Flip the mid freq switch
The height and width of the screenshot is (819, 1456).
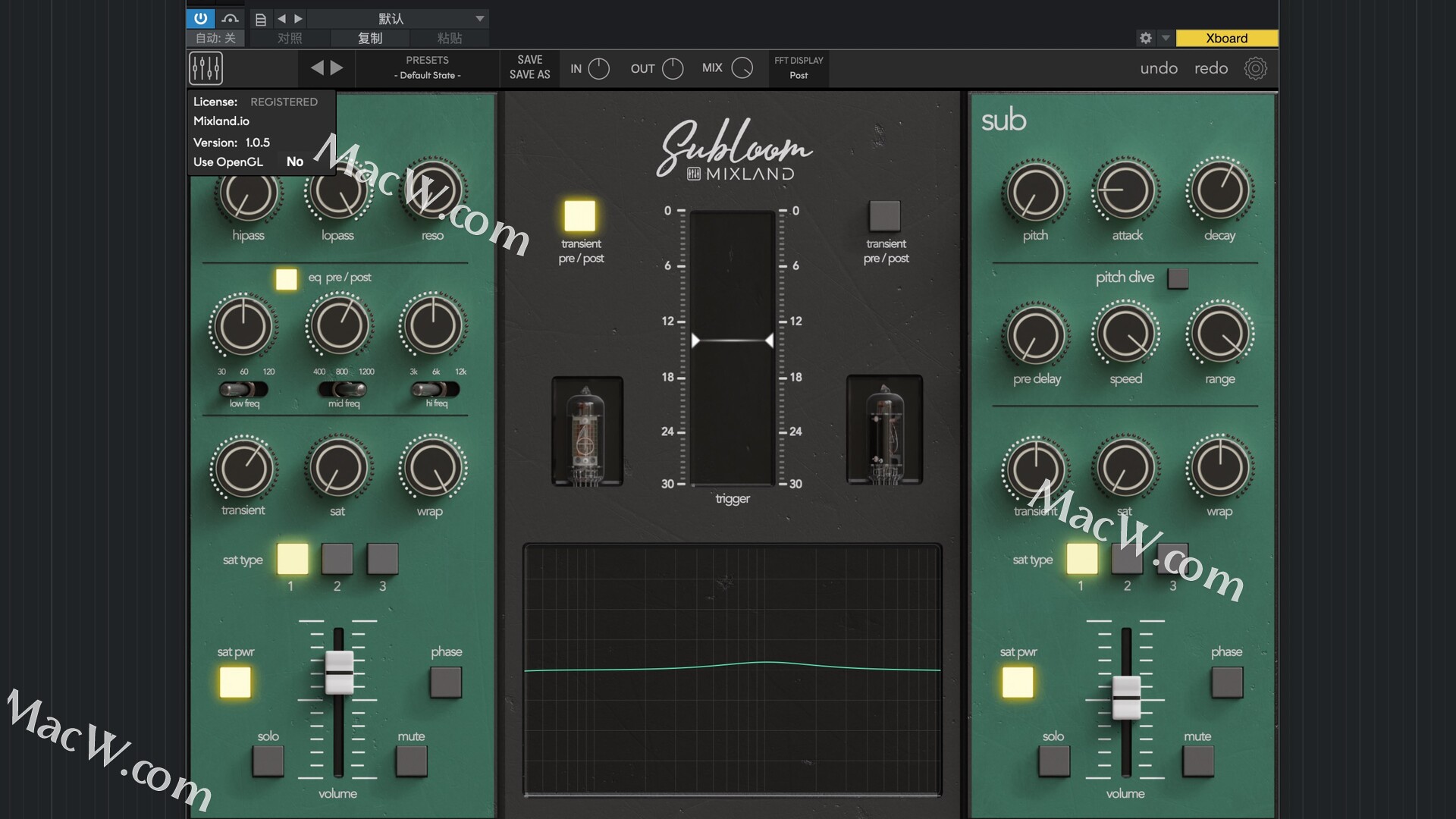343,390
